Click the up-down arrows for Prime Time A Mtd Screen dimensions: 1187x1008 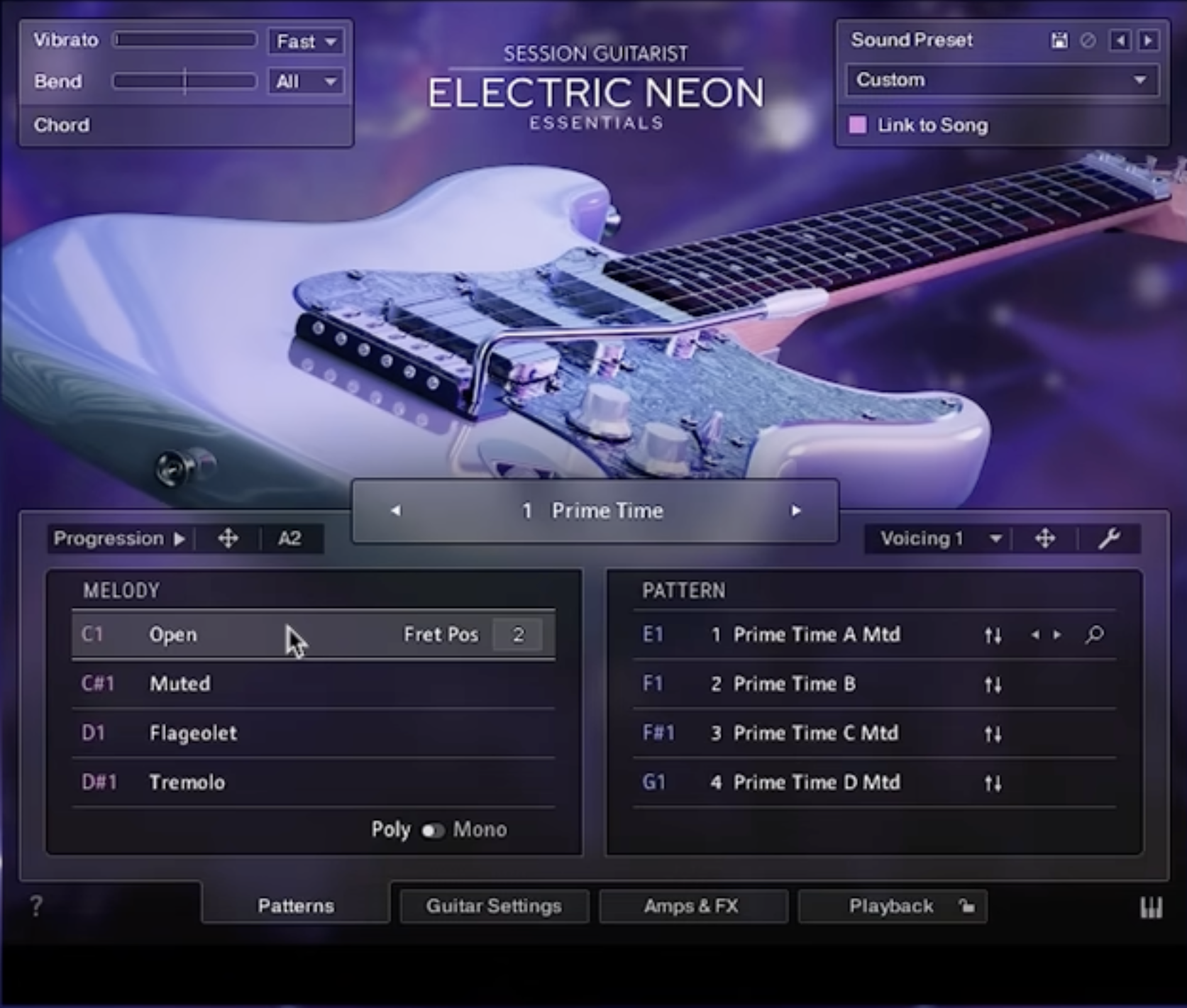pyautogui.click(x=993, y=635)
